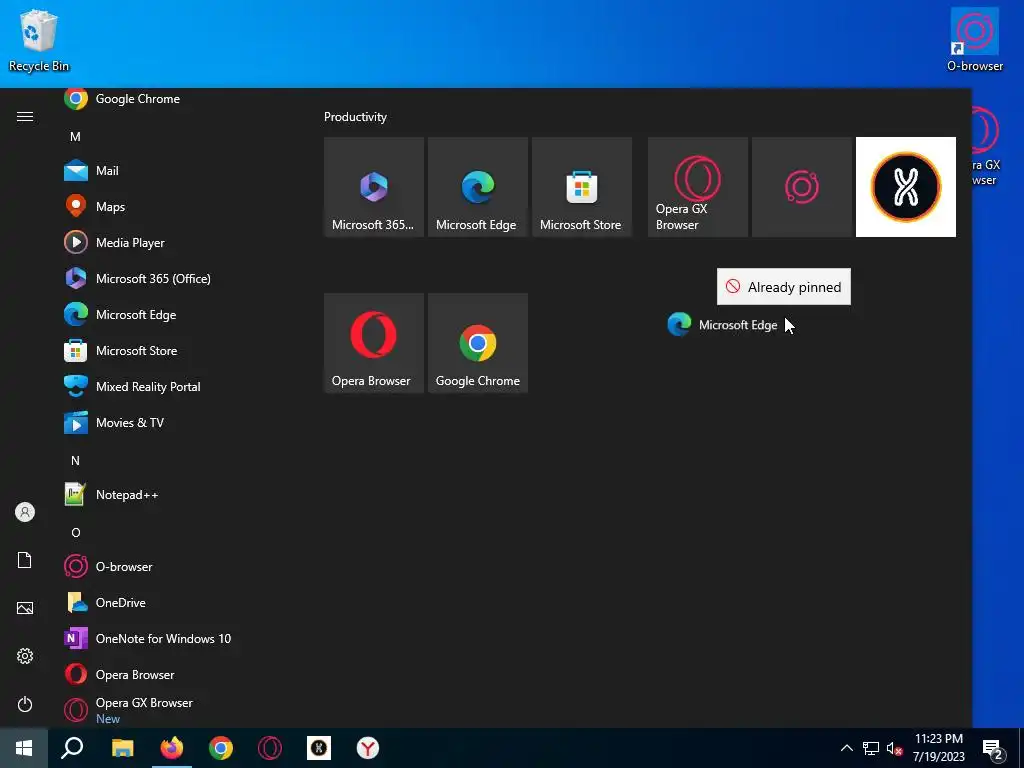The image size is (1024, 768).
Task: Click the Power button in Start
Action: pyautogui.click(x=25, y=704)
